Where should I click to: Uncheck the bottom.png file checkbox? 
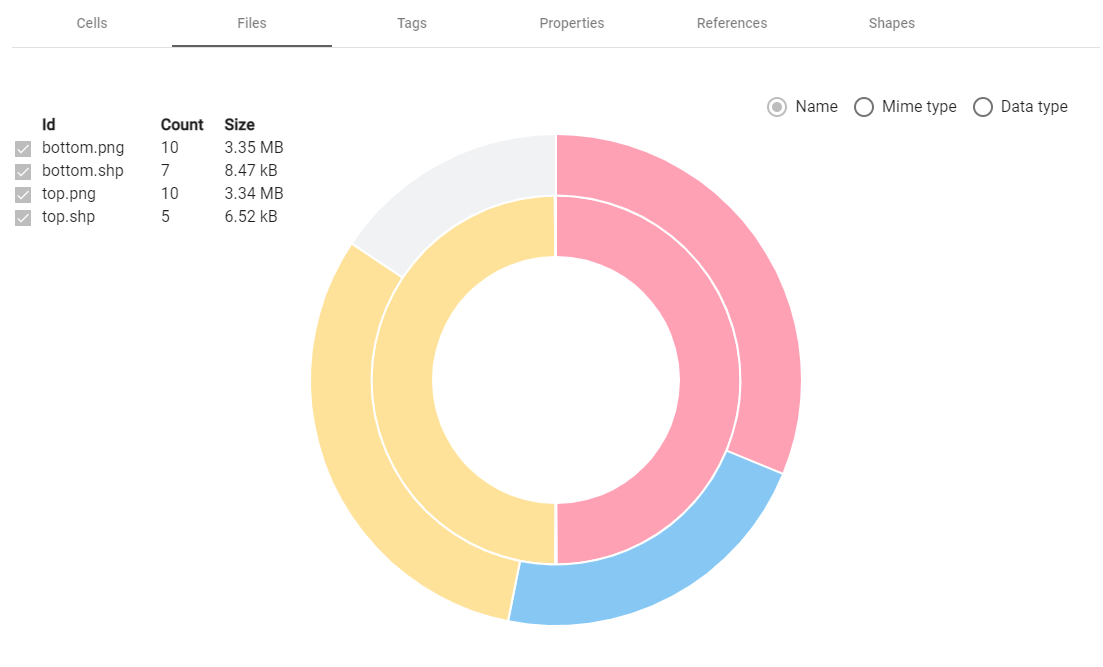(x=23, y=148)
